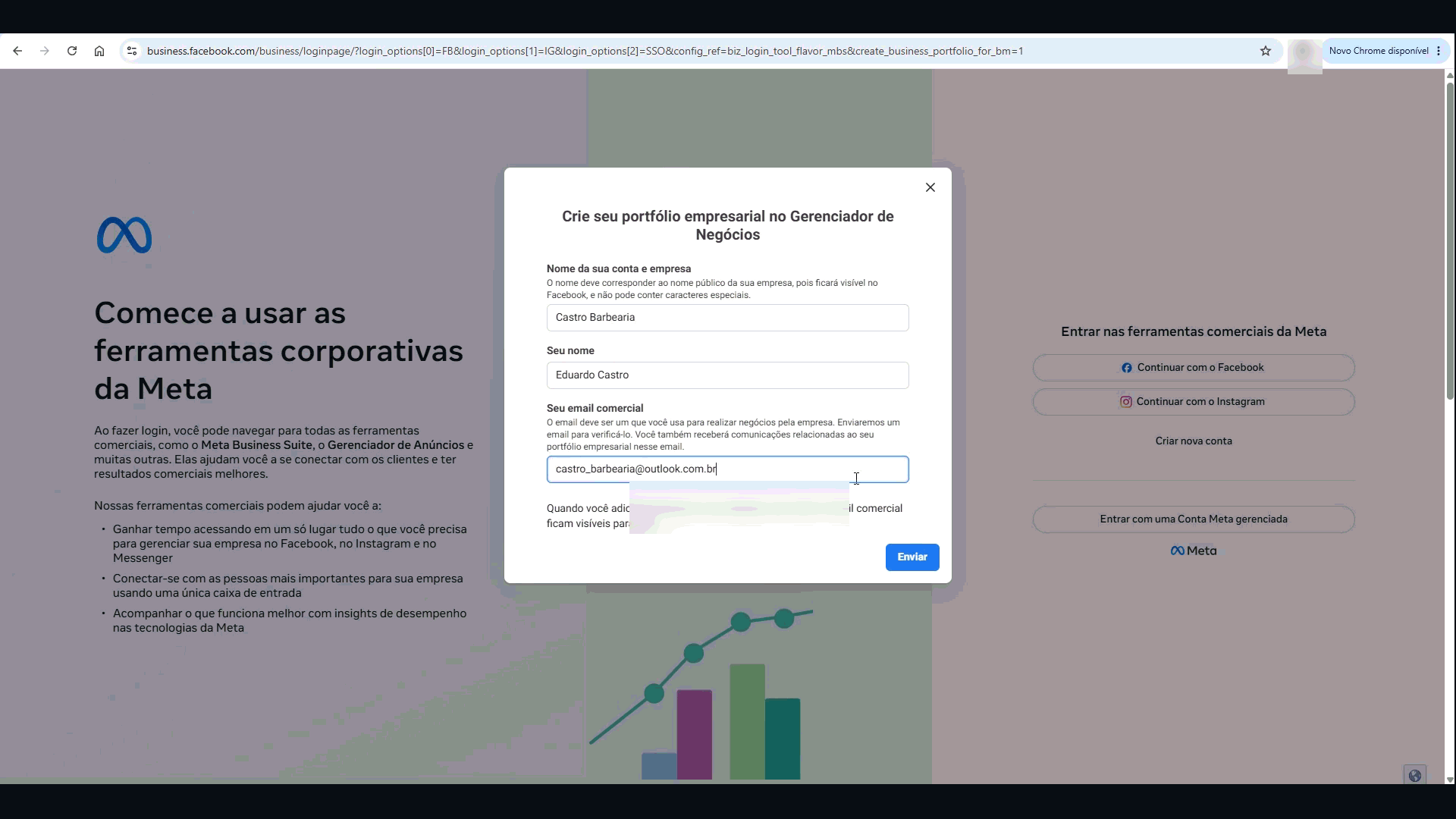Open the 'Criar nova conta' link
This screenshot has height=819, width=1456.
[x=1194, y=441]
